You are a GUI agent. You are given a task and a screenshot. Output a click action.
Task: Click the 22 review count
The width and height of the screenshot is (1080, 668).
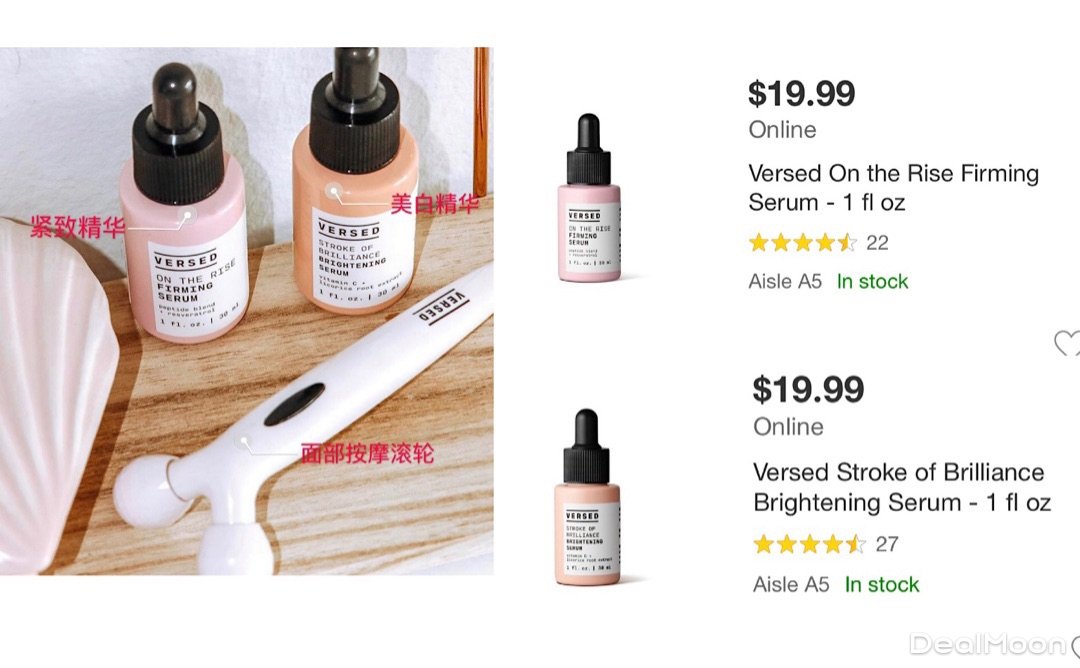click(x=877, y=242)
